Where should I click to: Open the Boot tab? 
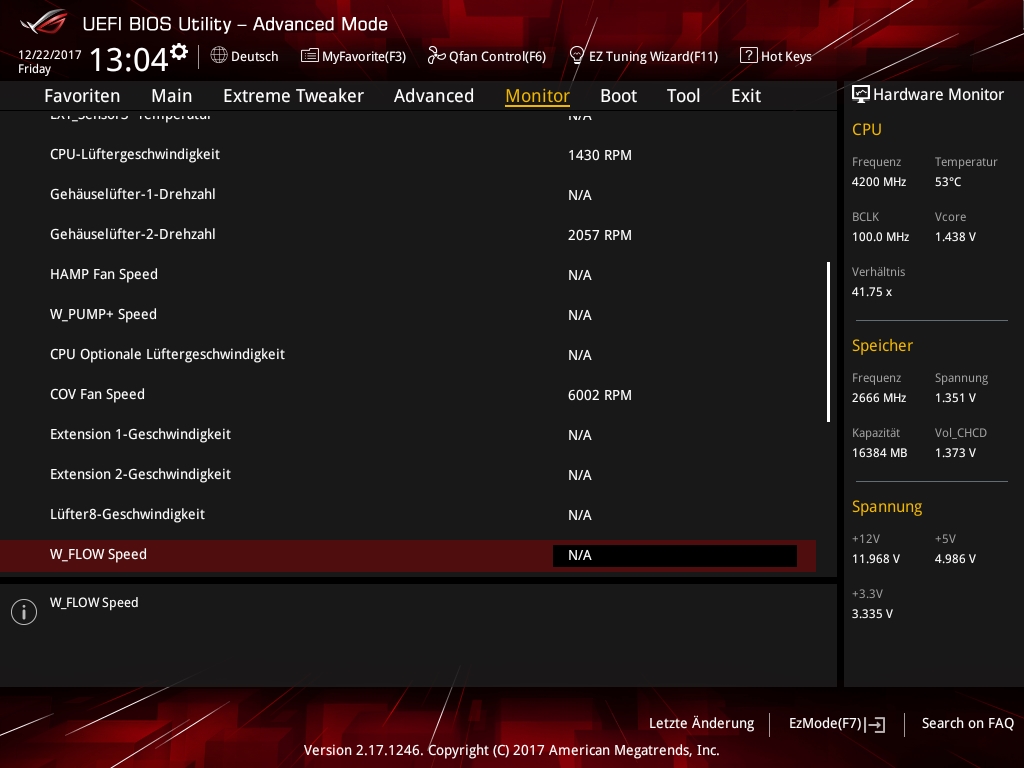(x=618, y=96)
